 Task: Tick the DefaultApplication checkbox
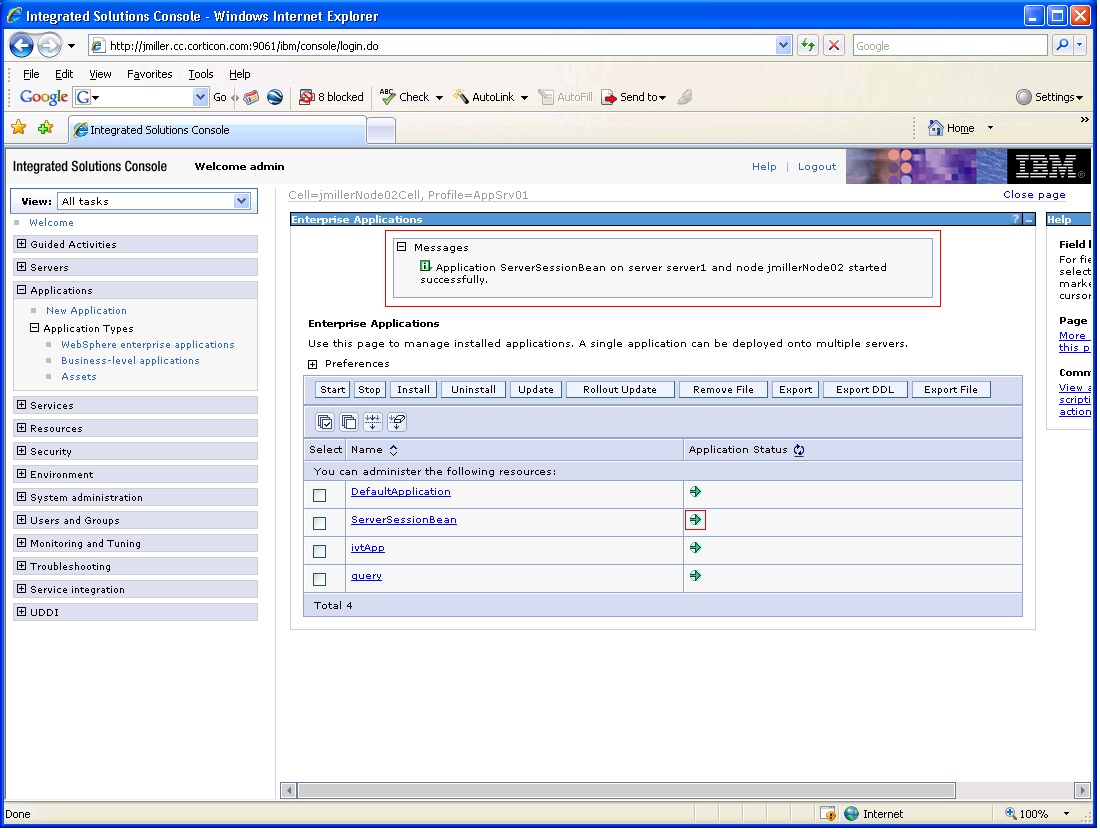point(320,495)
